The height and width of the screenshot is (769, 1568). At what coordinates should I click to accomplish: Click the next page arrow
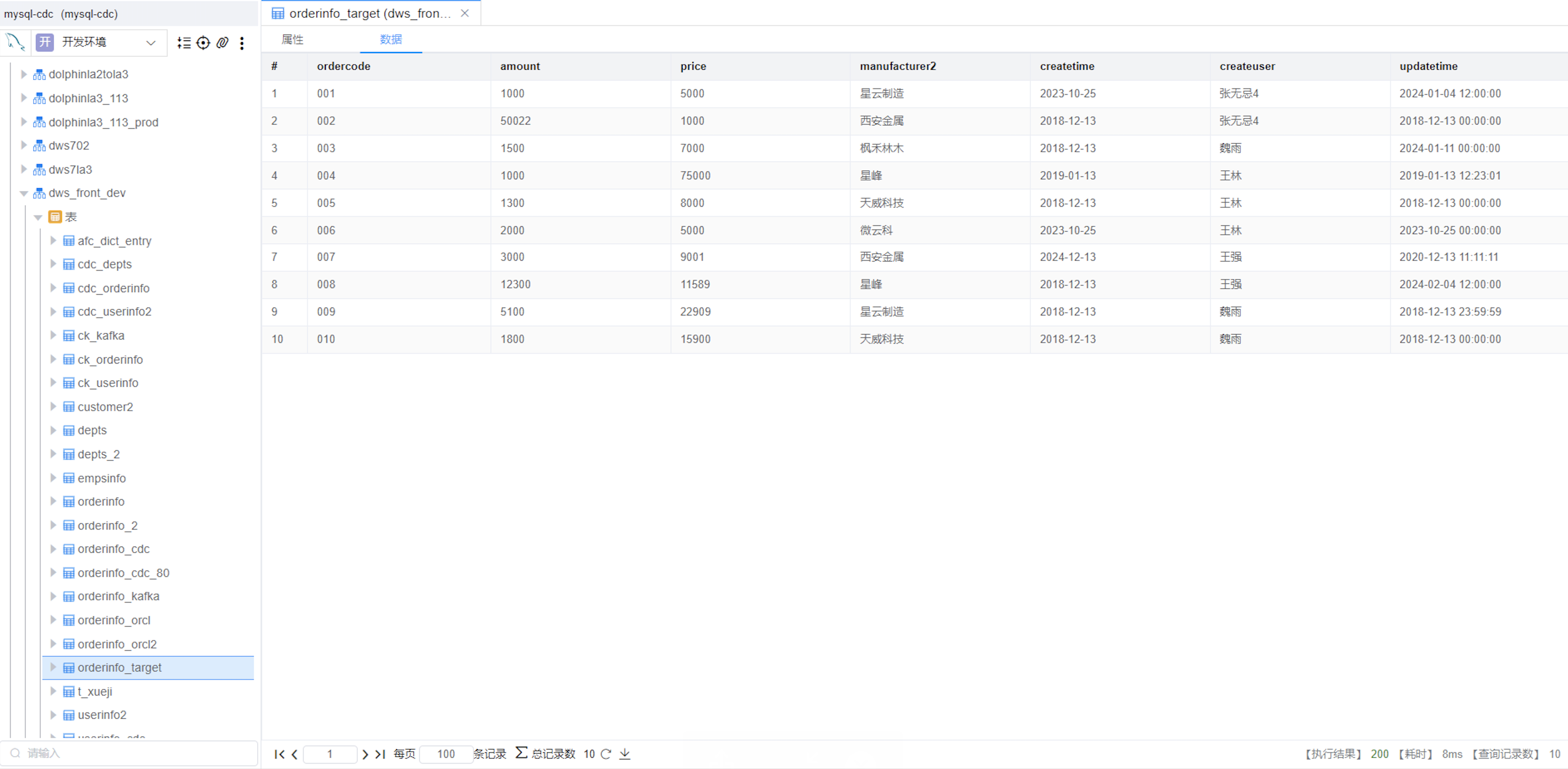click(x=365, y=755)
